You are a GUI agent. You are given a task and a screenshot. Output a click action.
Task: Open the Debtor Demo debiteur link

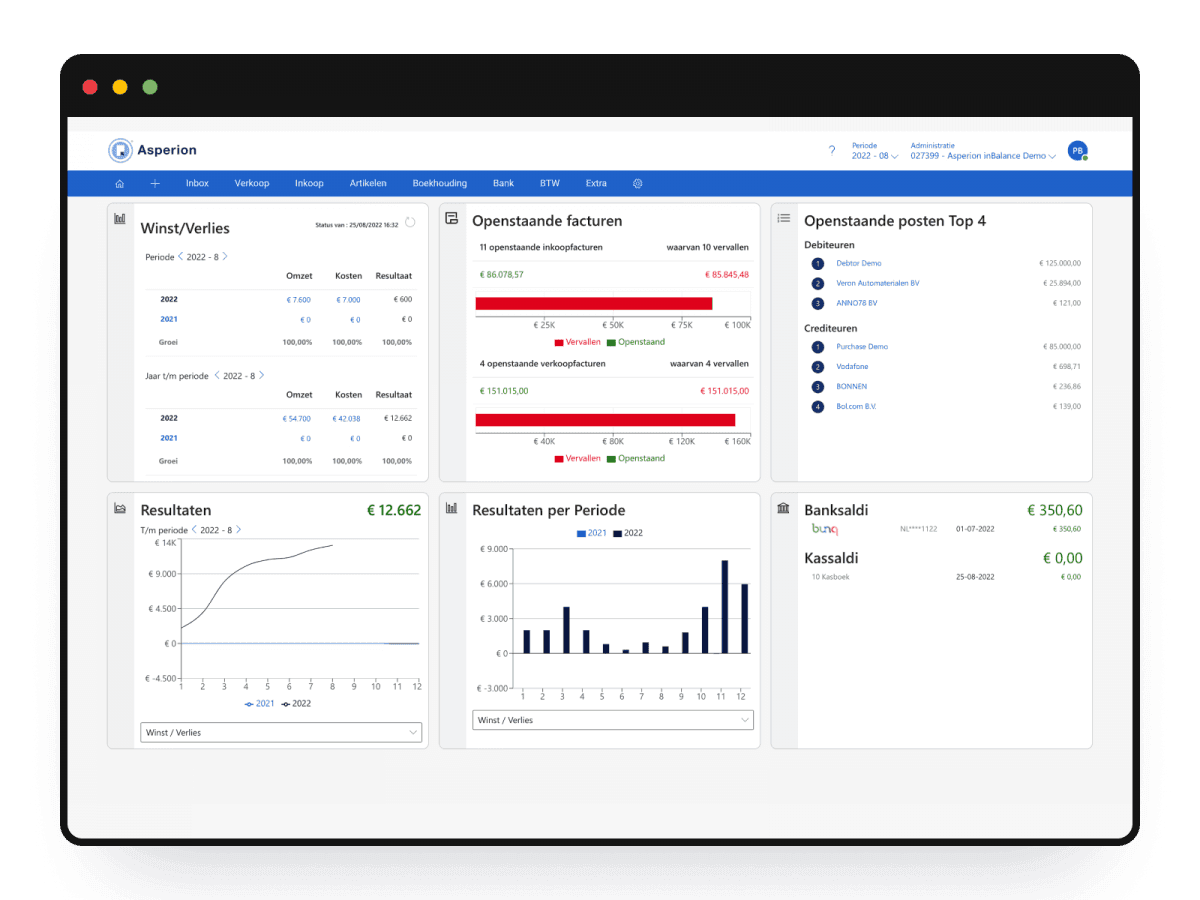click(x=858, y=263)
